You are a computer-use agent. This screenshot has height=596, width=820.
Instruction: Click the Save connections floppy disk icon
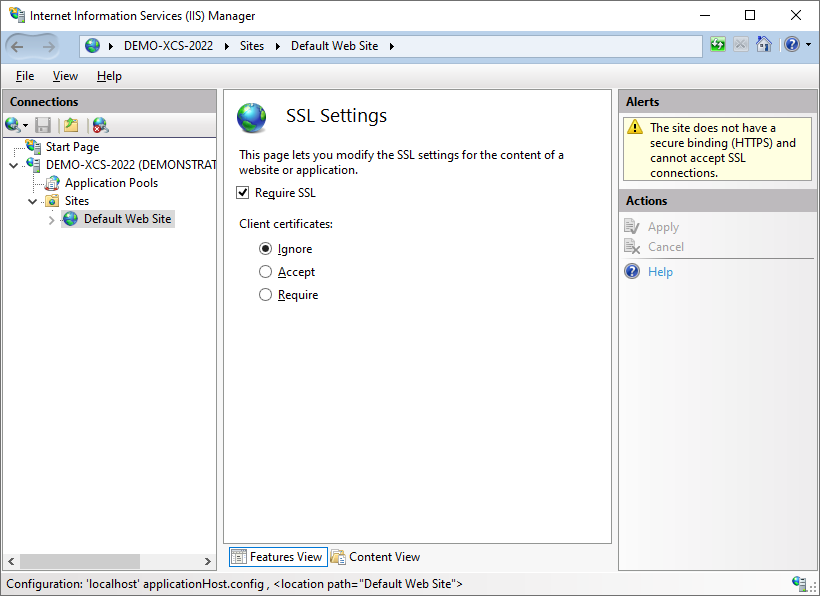43,125
